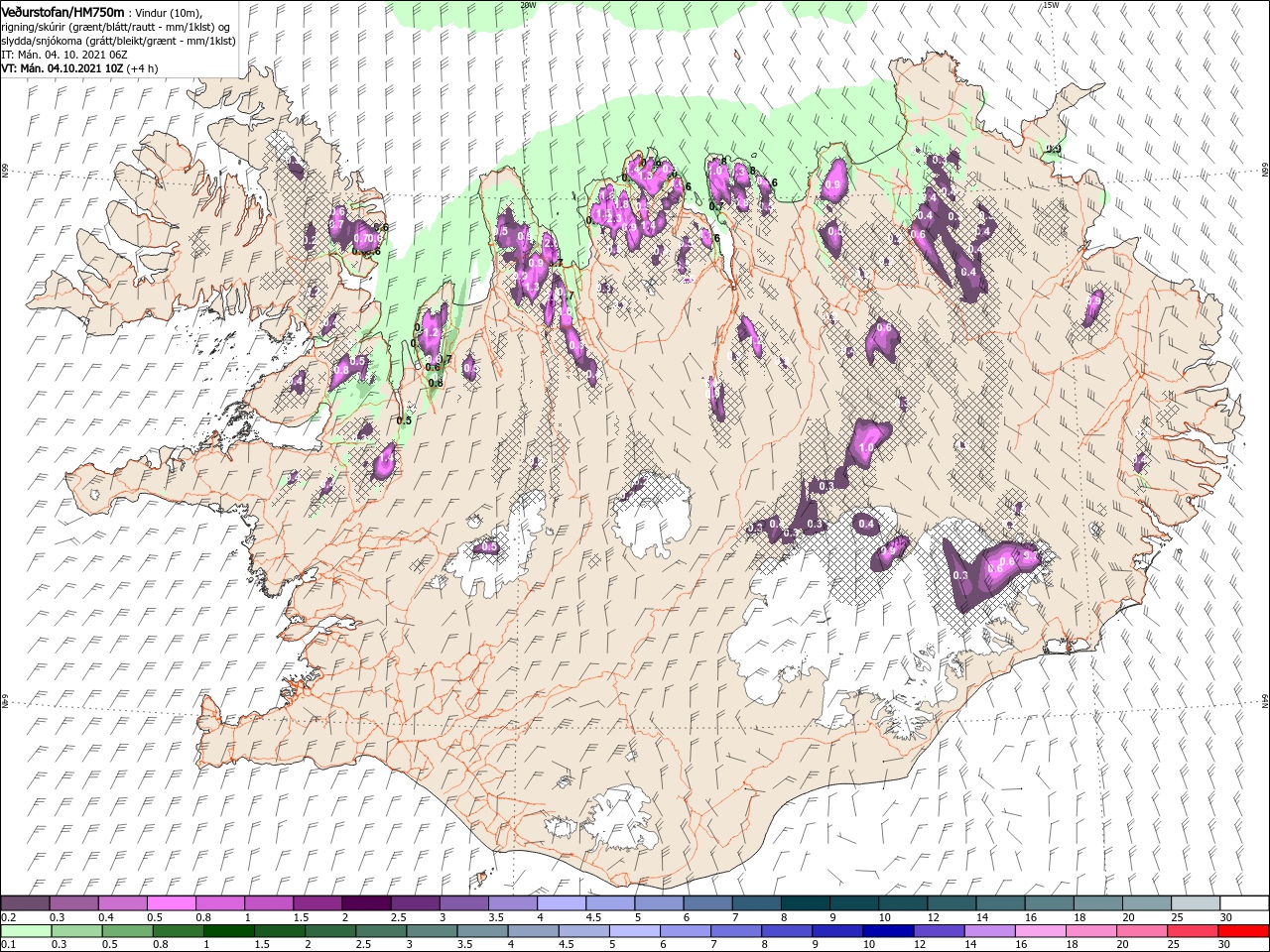Pick the violet 12–14 rain legend swatch
This screenshot has width=1270, height=952.
[x=940, y=931]
